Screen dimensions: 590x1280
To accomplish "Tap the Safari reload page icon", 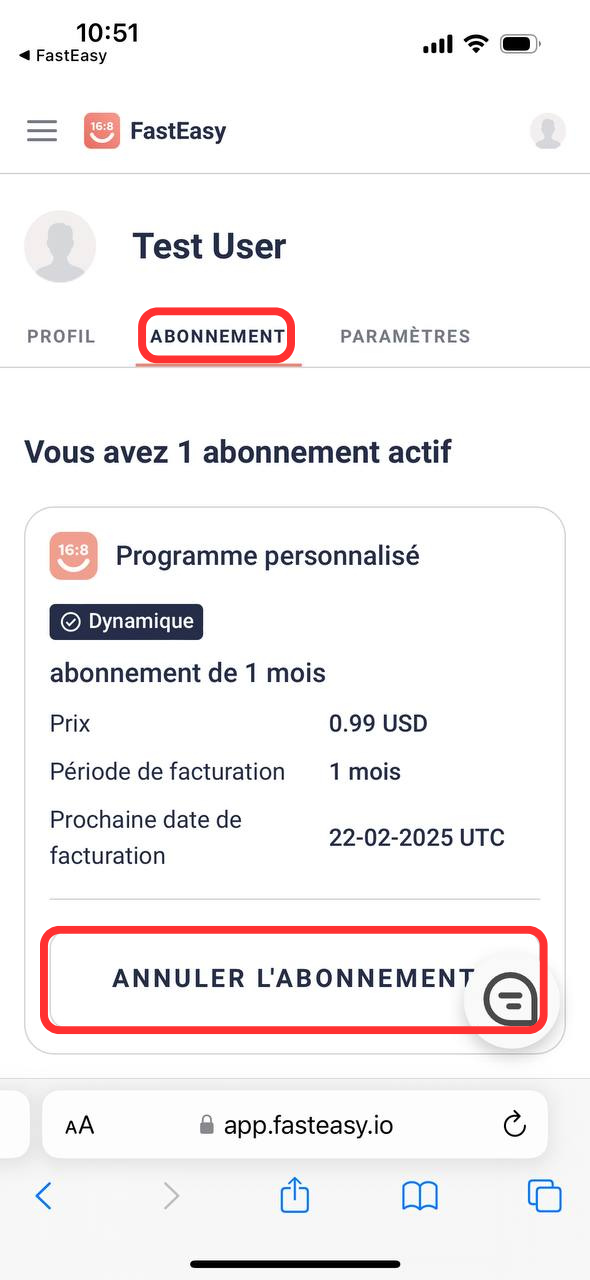I will pos(514,1125).
